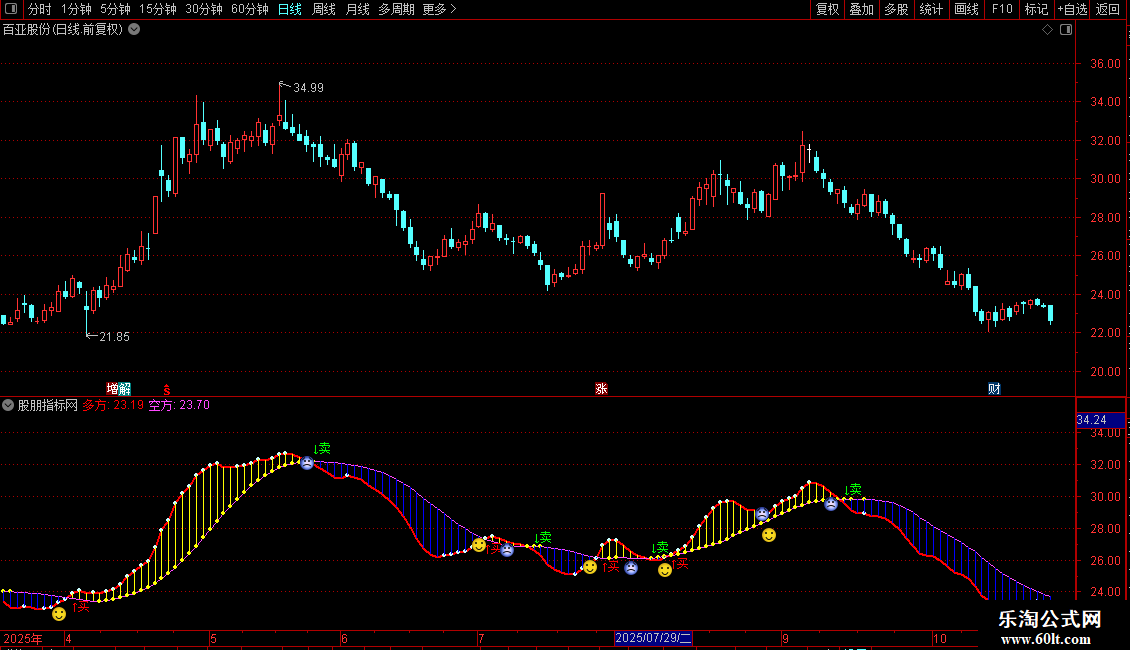Select the 2025/07/29 date marker on timeline

653,638
